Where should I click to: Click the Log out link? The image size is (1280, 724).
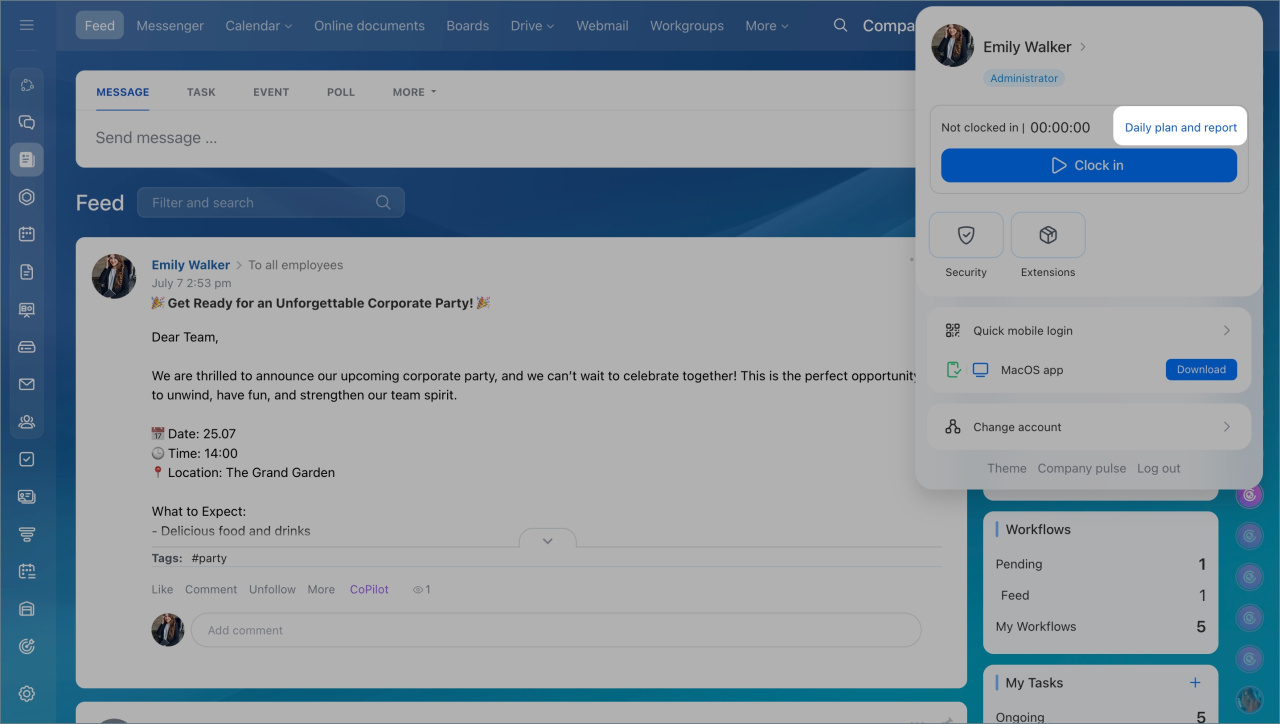1158,468
